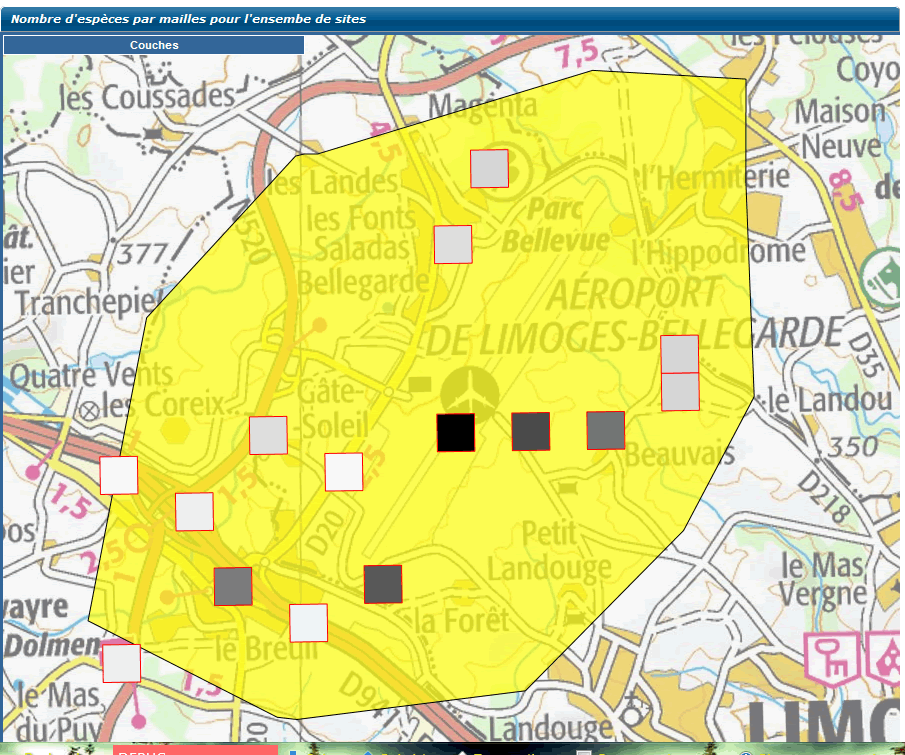Select the white cell on the zone's western border
905x755 pixels.
coord(119,475)
